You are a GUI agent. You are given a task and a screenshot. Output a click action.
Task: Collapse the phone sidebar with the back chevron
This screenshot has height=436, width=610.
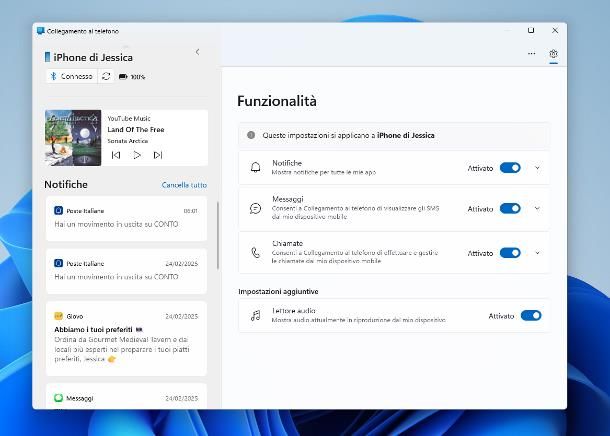click(x=198, y=52)
